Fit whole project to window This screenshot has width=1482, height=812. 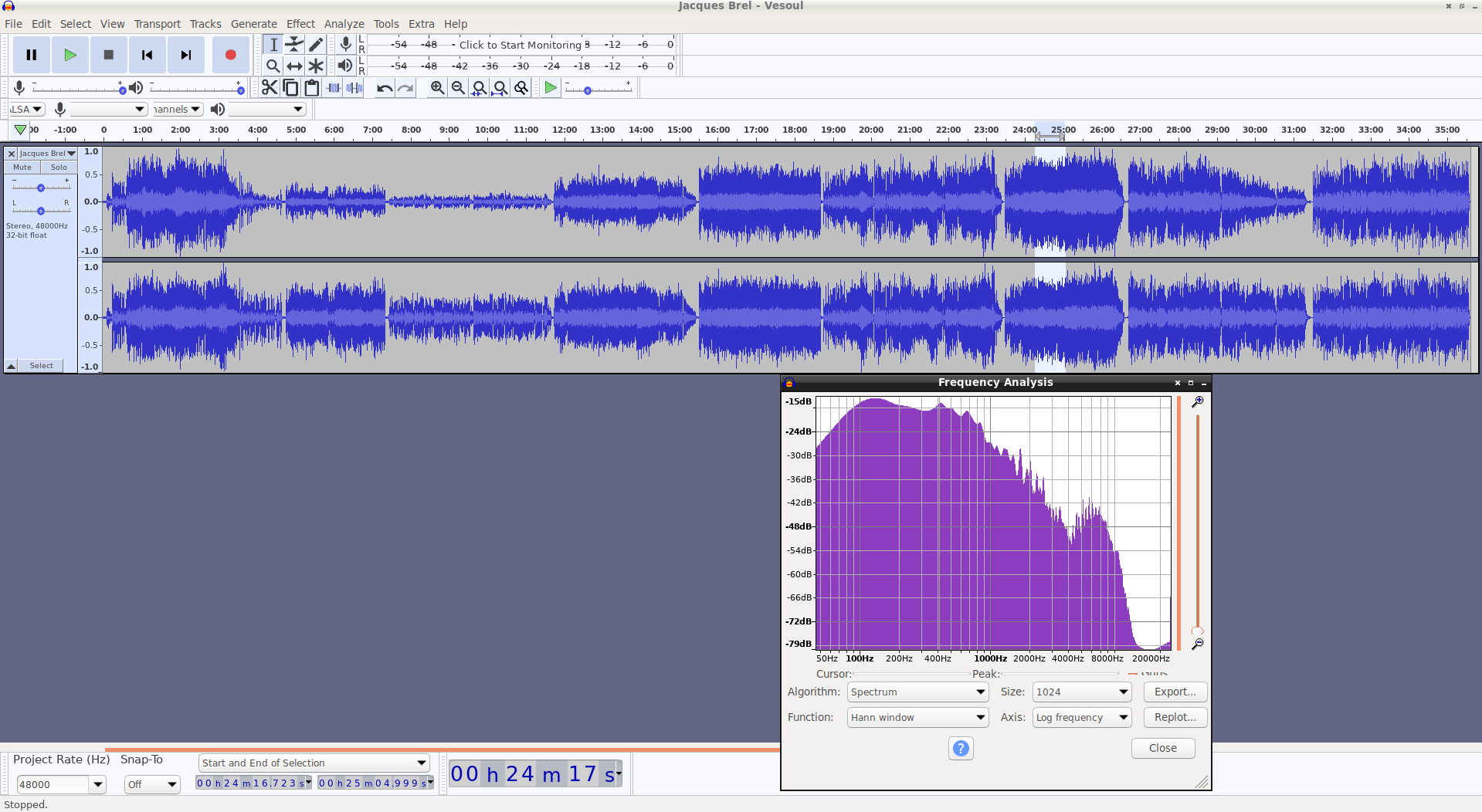click(x=500, y=88)
